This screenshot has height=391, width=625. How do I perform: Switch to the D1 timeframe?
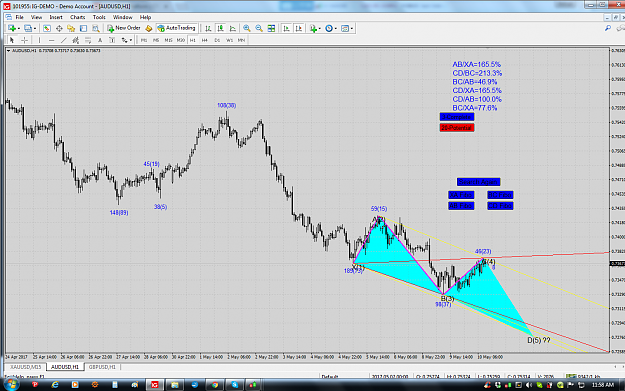217,40
